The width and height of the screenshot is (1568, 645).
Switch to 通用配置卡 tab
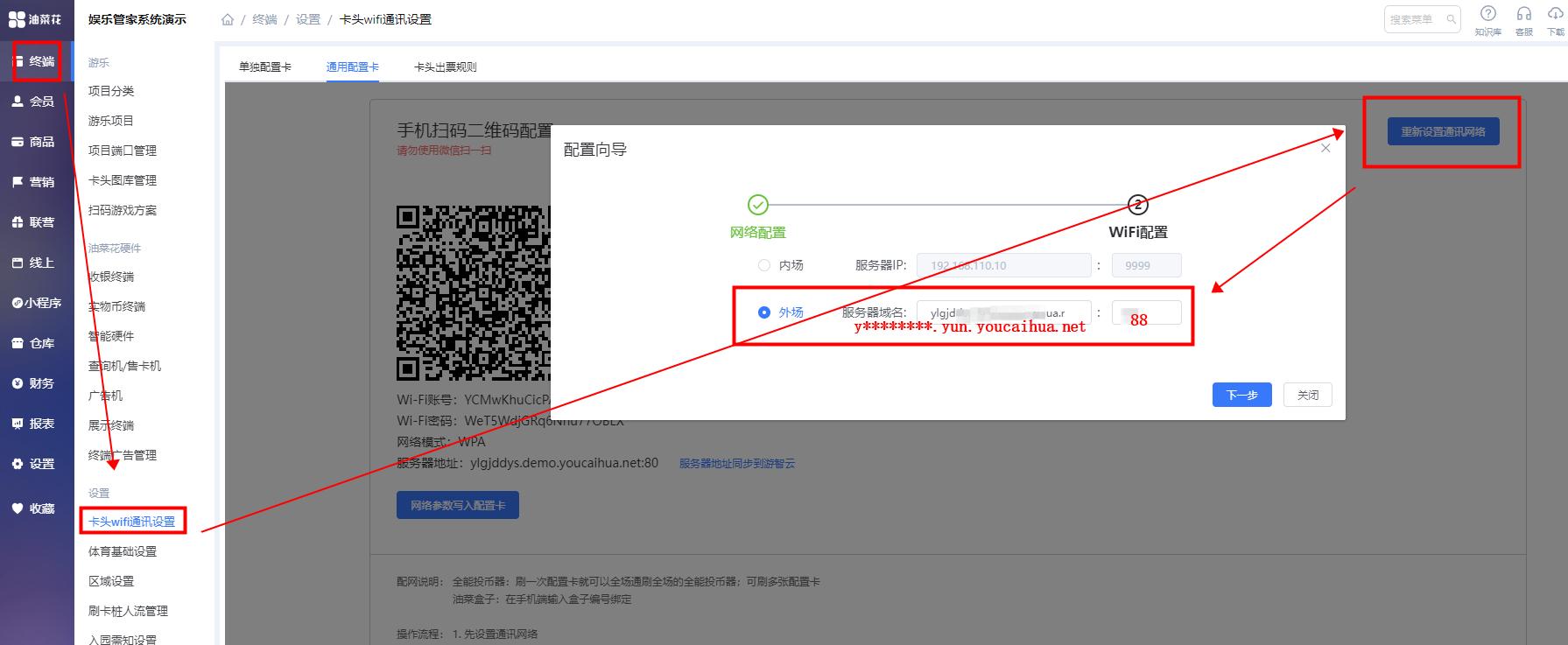pyautogui.click(x=353, y=67)
